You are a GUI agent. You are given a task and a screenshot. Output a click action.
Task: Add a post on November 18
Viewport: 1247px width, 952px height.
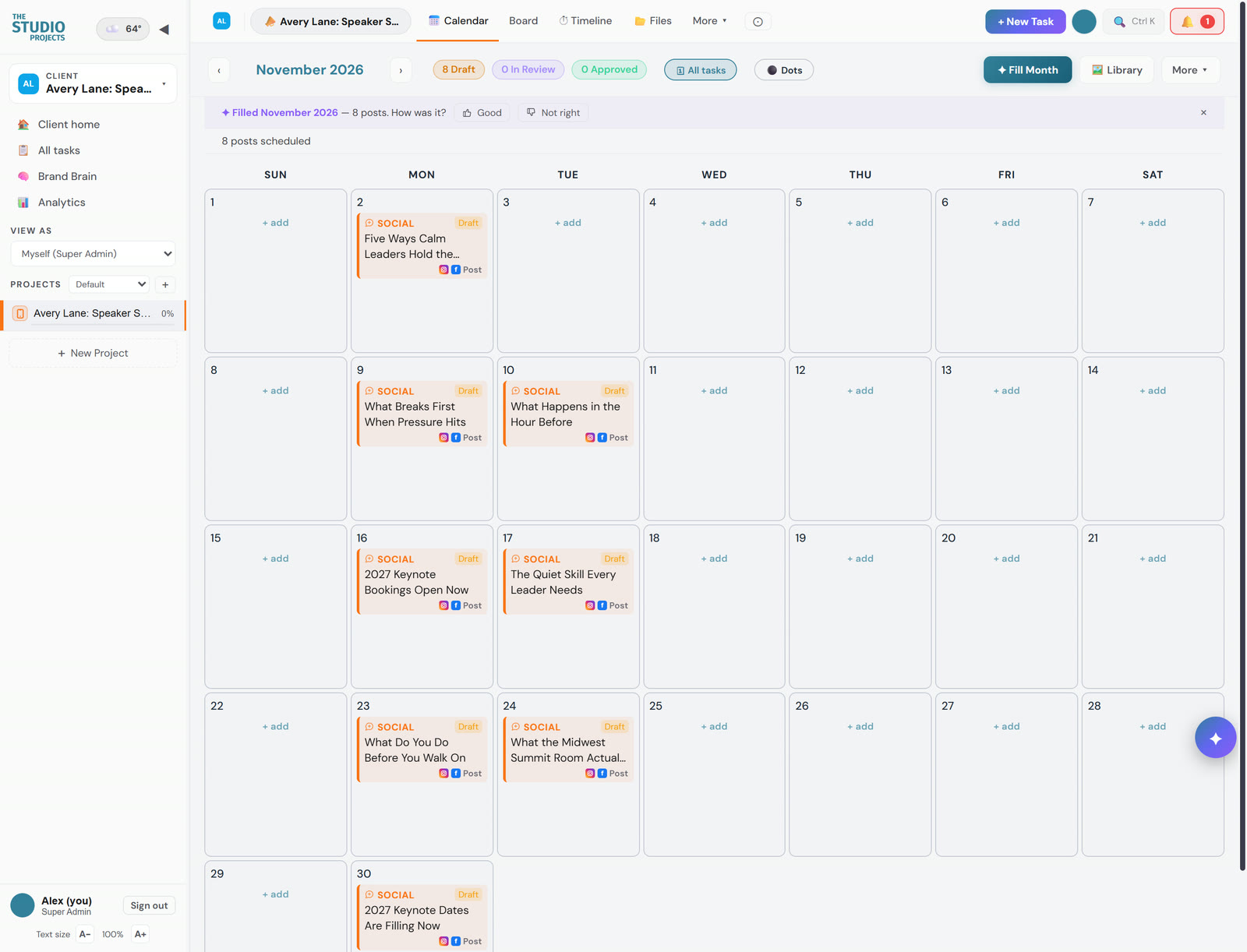coord(714,559)
